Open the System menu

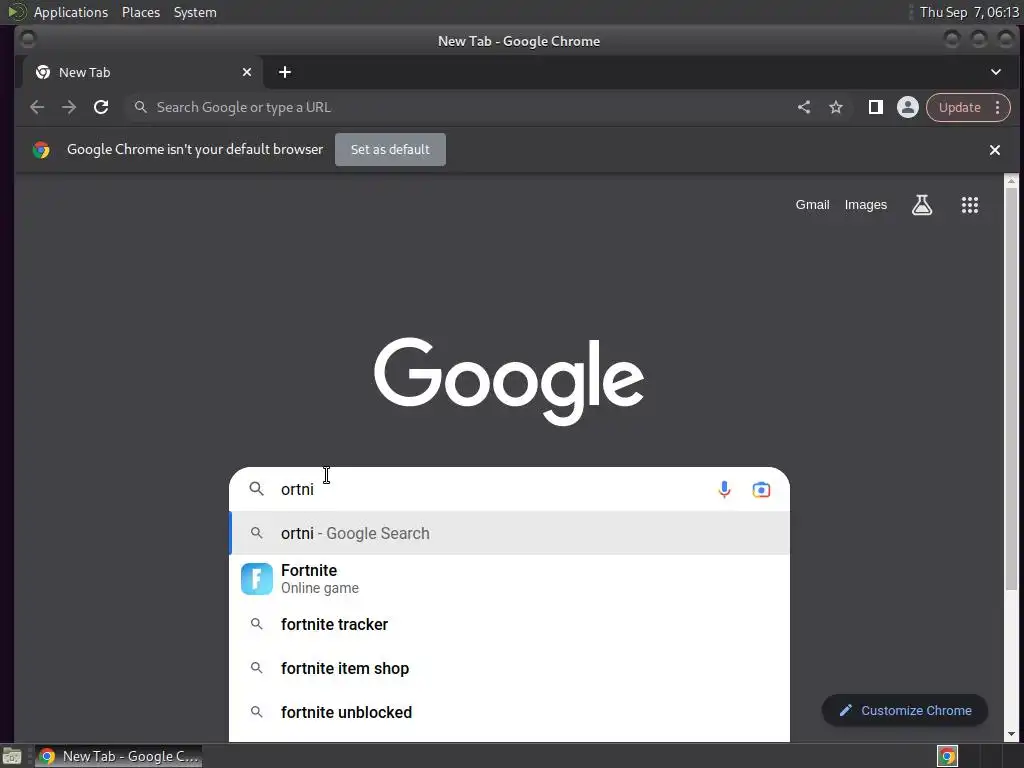click(195, 12)
